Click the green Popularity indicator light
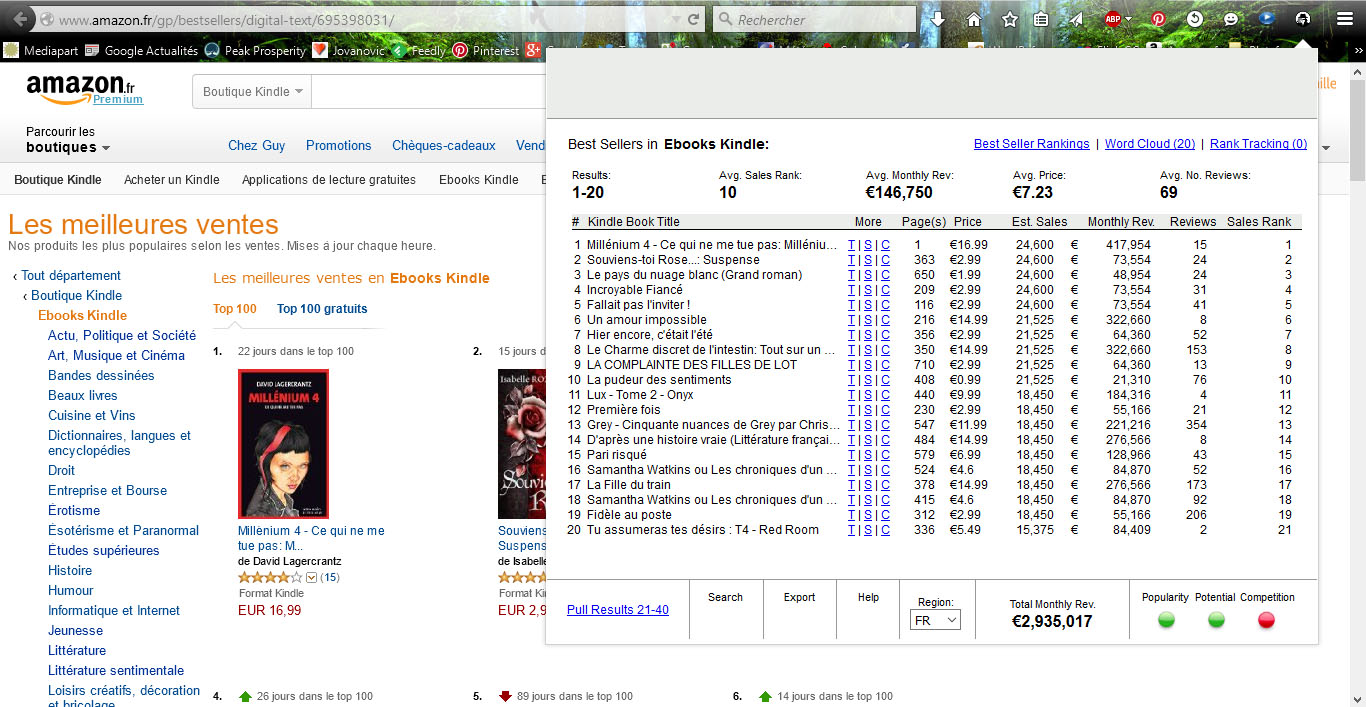1366x707 pixels. (1166, 620)
